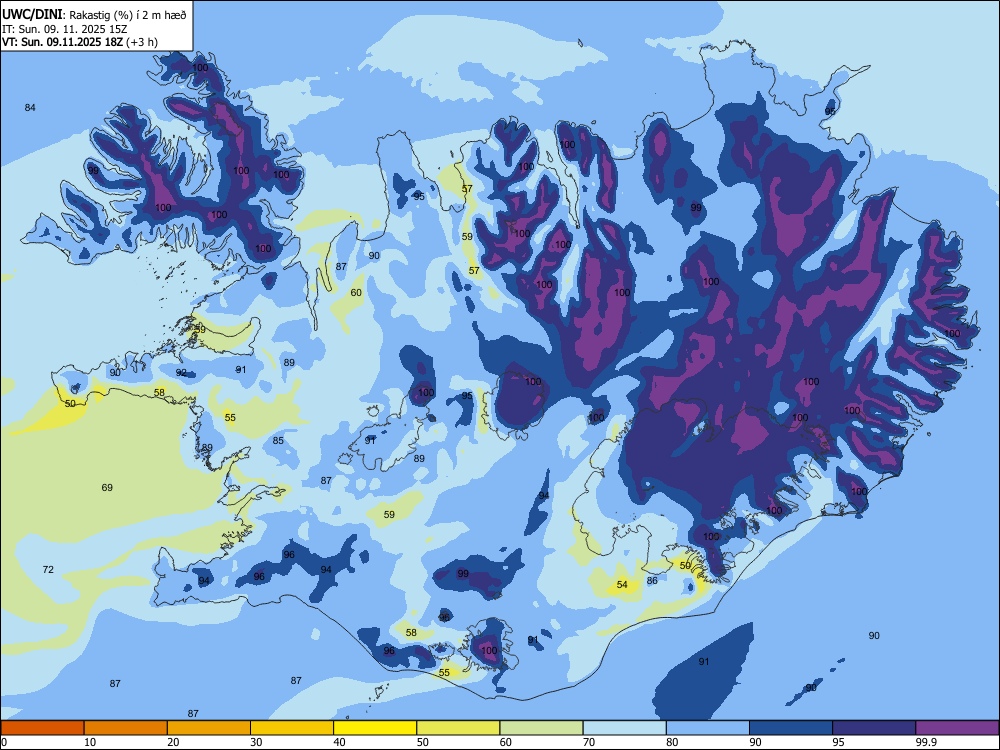Click the 'UWC/DINI: Rakastig (%) í 2 m hæð' title
Screen dimensions: 1000x750
(x=94, y=15)
